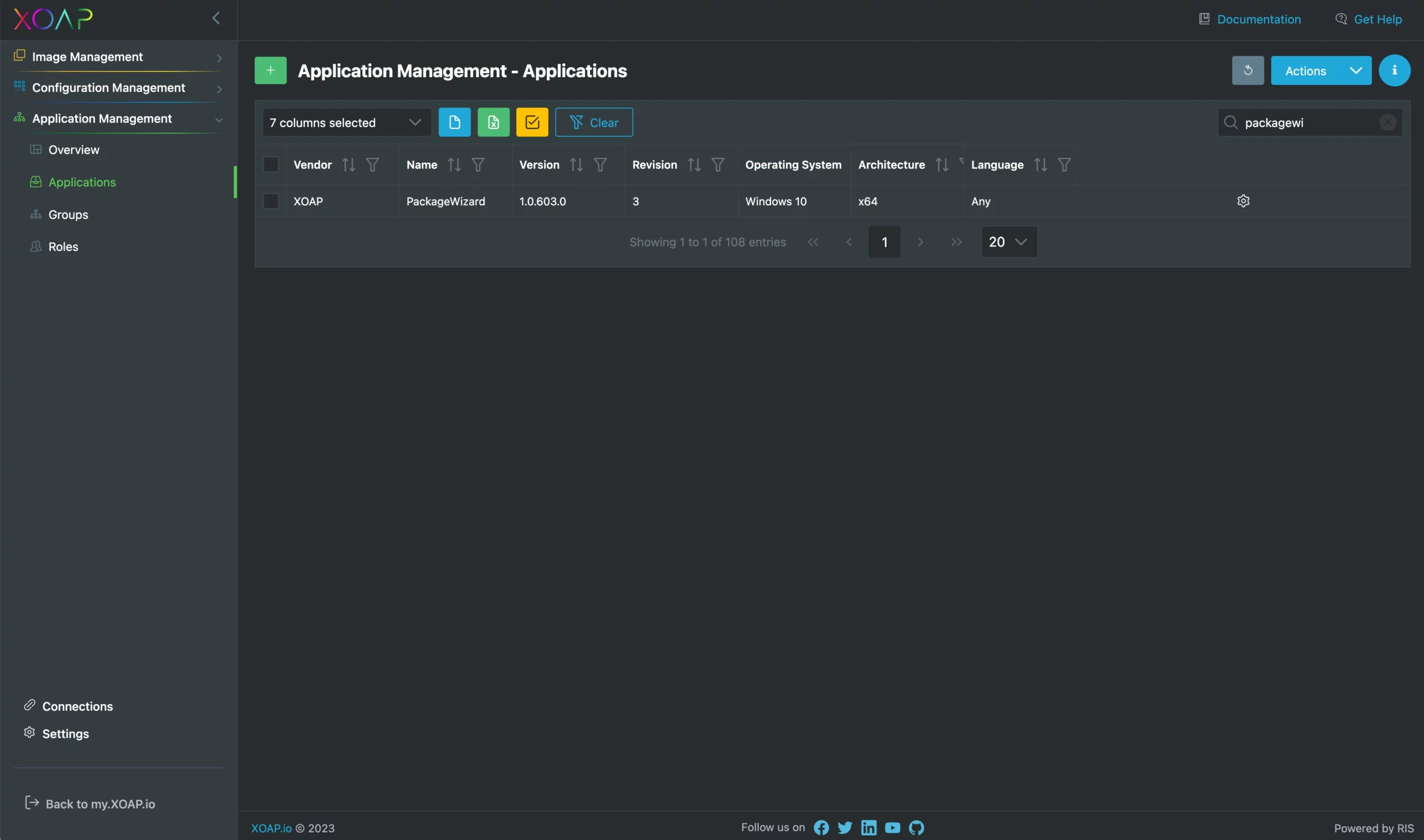
Task: Open the gear settings for PackageWizard row
Action: point(1243,201)
